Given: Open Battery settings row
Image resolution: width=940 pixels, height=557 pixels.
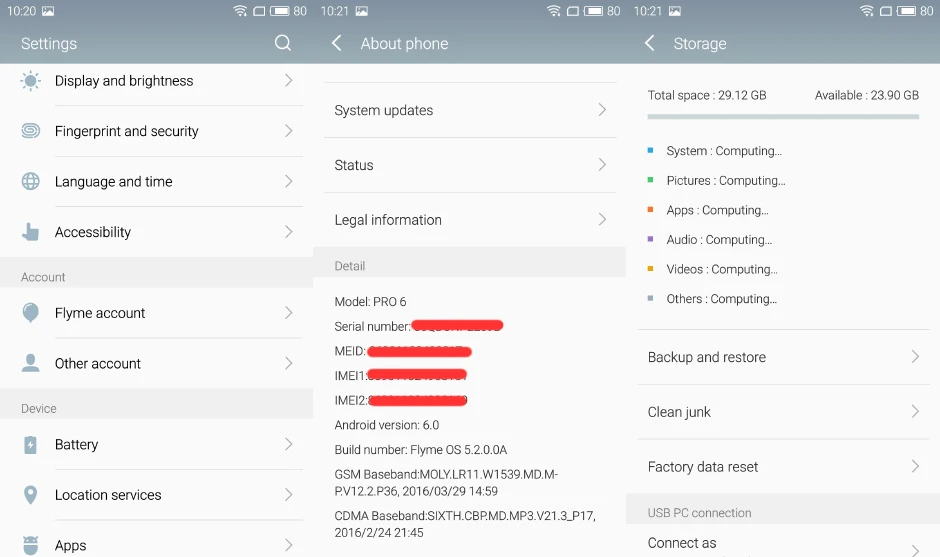Looking at the screenshot, I should (156, 444).
